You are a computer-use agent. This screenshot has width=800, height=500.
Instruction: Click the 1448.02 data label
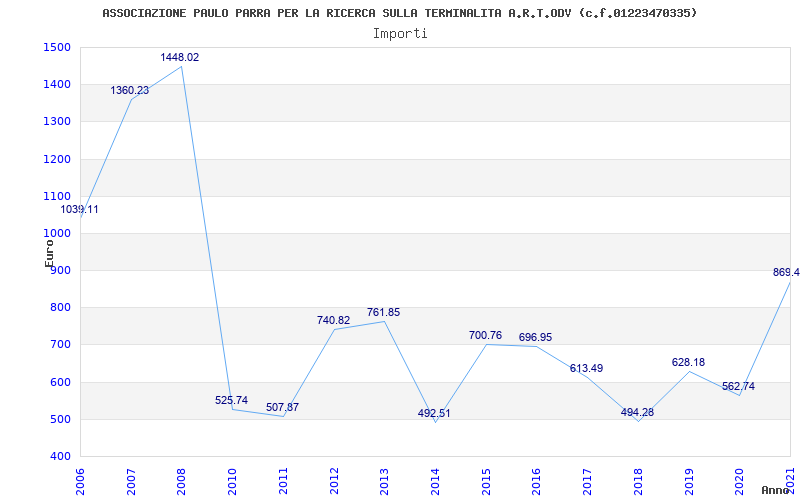[x=180, y=58]
